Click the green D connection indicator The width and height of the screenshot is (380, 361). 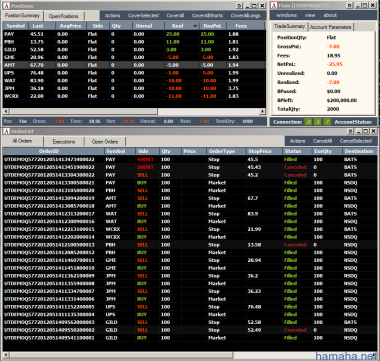click(309, 122)
